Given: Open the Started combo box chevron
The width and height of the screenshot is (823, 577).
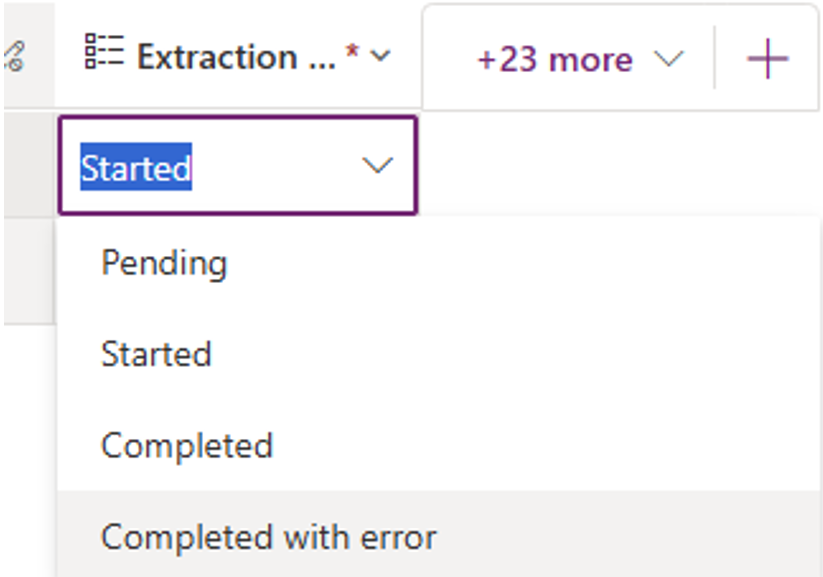Looking at the screenshot, I should click(377, 166).
